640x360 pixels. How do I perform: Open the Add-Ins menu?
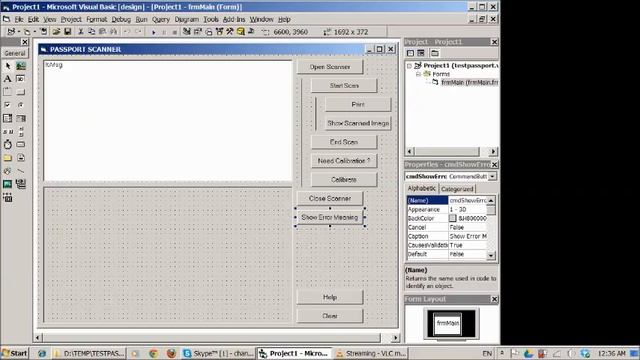coord(234,19)
